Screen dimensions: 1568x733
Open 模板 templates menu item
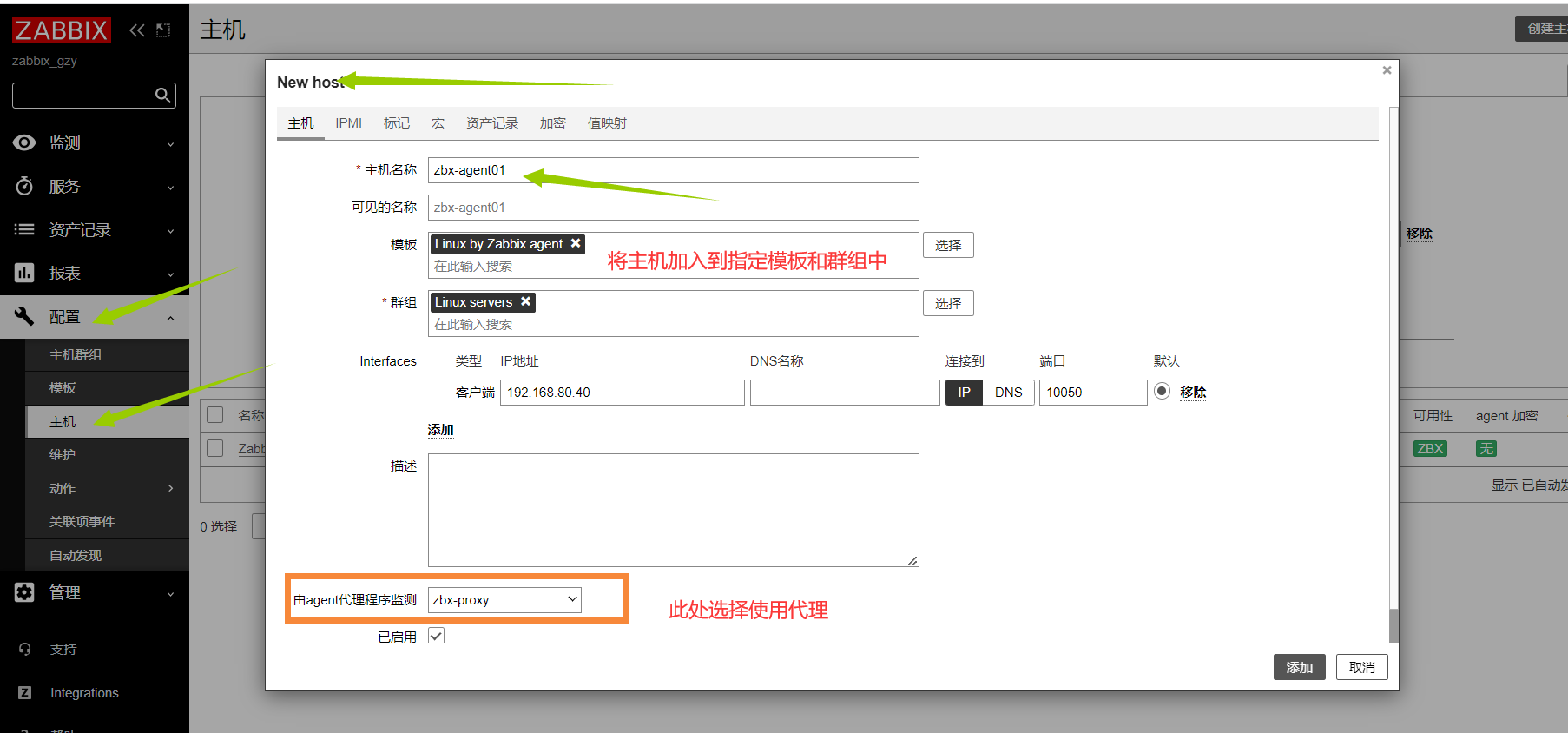(x=107, y=387)
